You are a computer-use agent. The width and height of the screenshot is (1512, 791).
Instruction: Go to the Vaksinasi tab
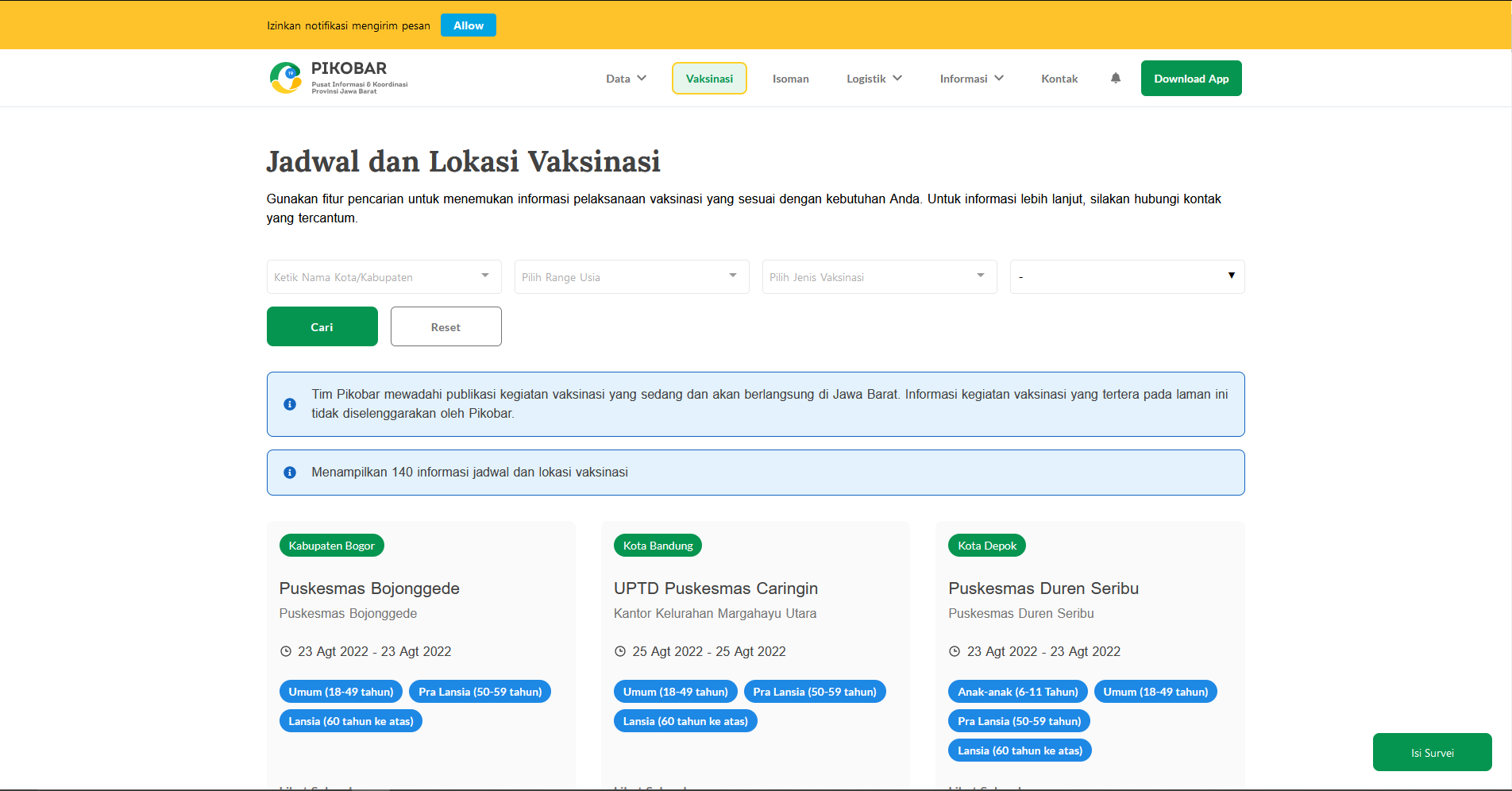pos(709,79)
